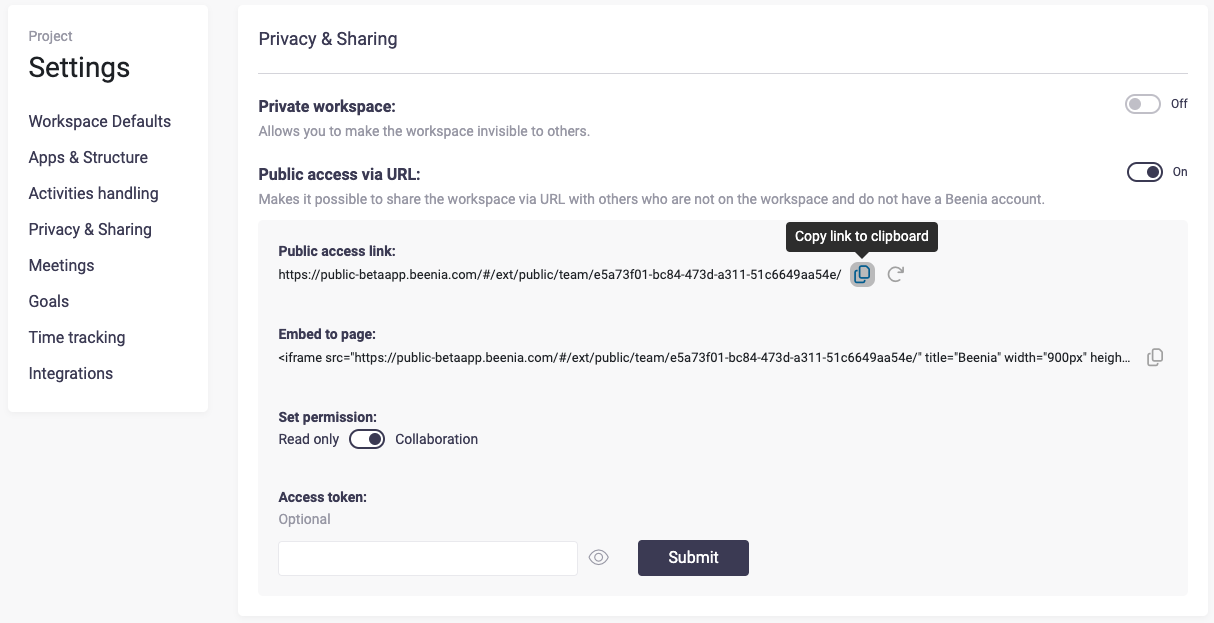
Task: Regenerate the public access link
Action: (896, 274)
